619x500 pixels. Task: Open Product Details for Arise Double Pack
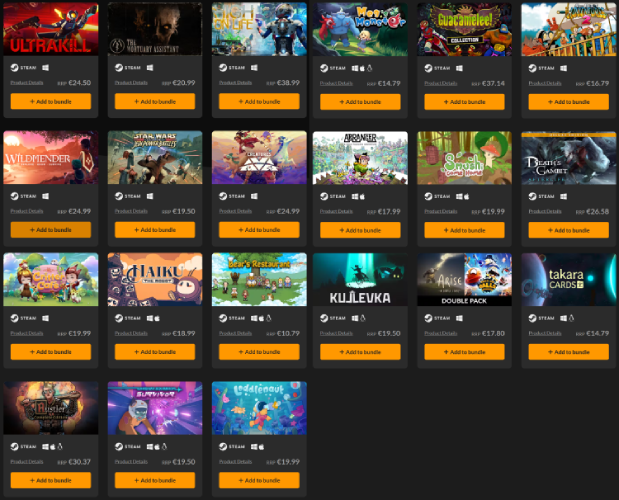coord(441,333)
